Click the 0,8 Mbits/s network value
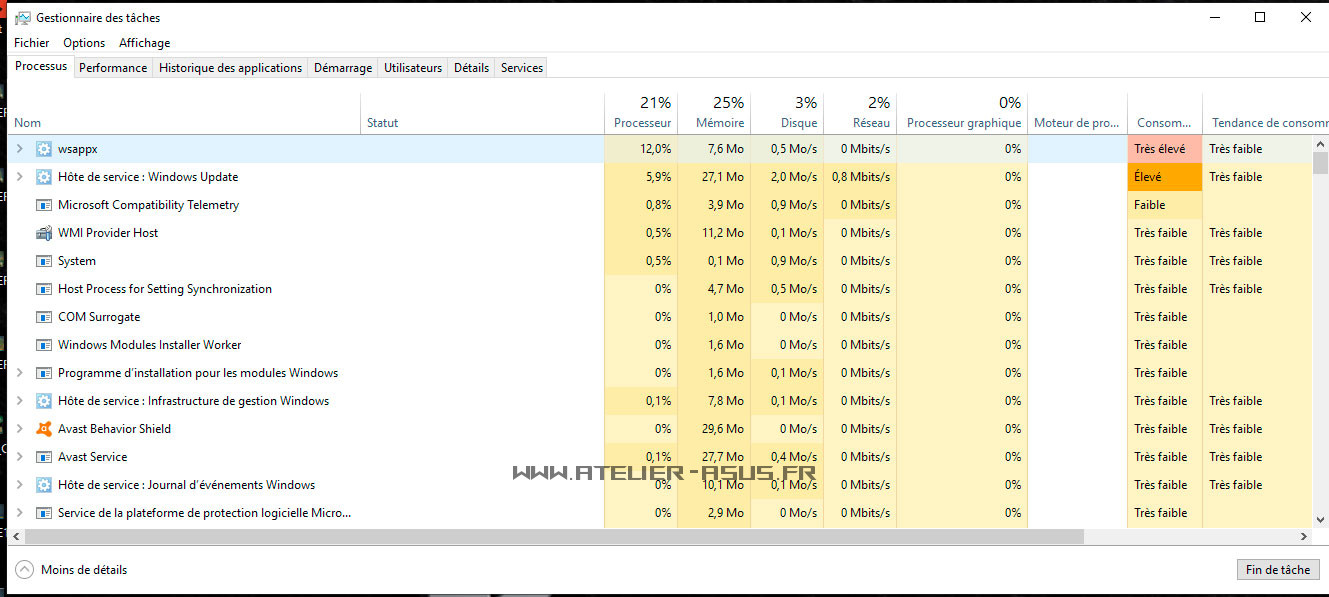 point(861,177)
